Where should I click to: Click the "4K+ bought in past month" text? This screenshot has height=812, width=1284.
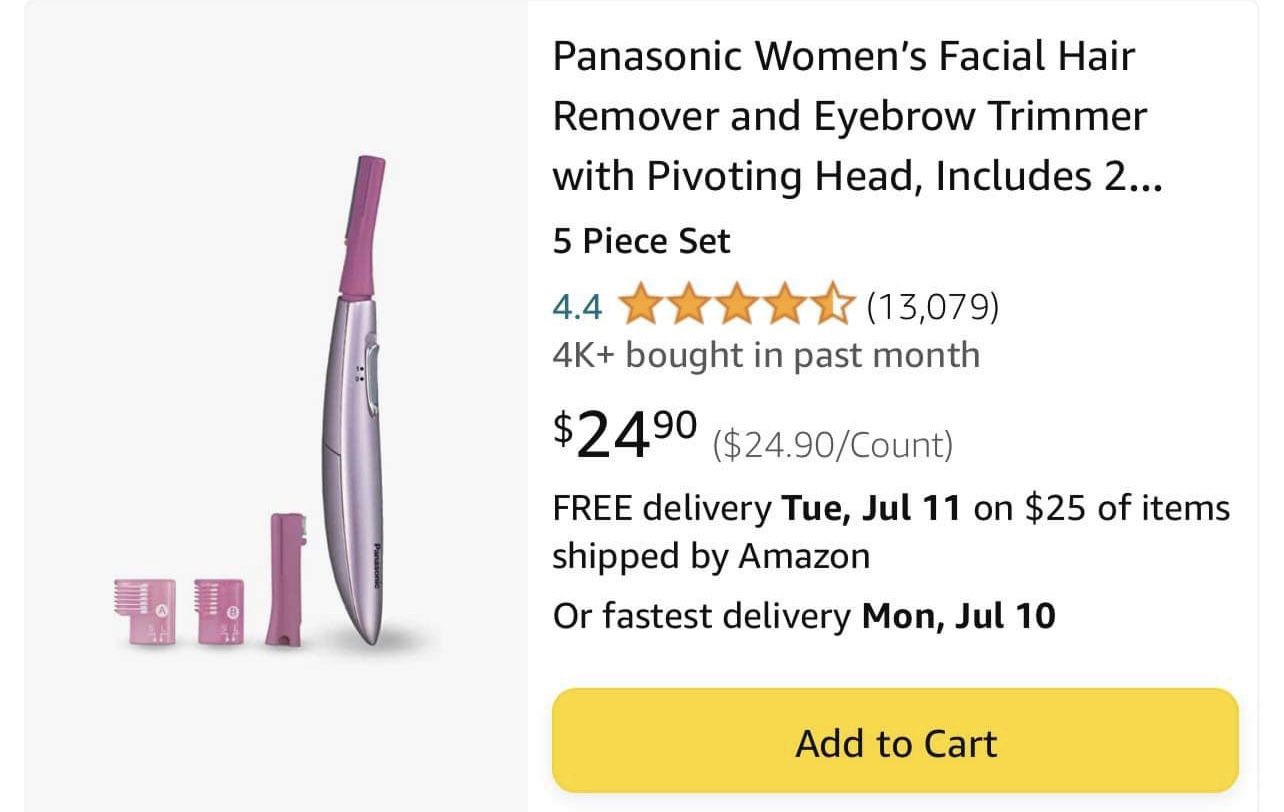coord(766,355)
